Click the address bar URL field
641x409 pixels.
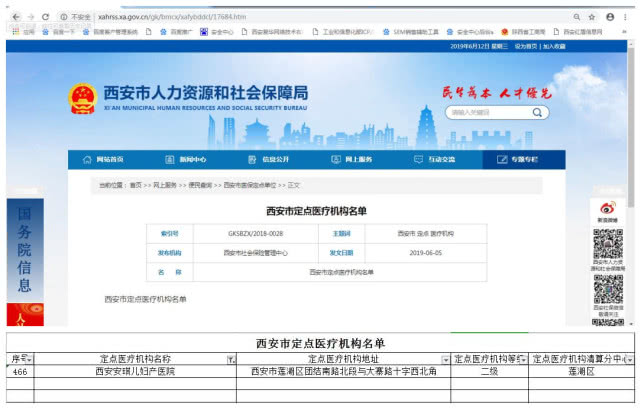pos(172,17)
